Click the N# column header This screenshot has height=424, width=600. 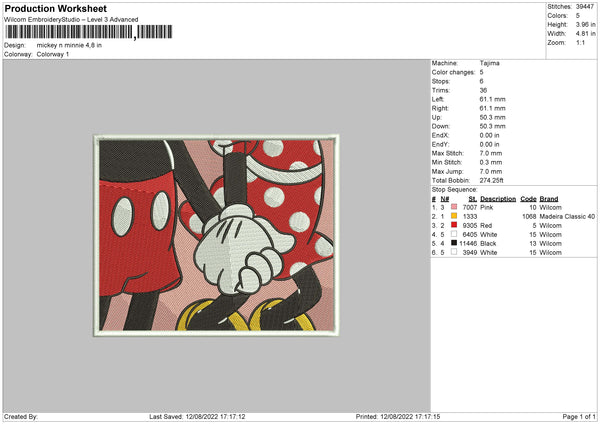(445, 199)
